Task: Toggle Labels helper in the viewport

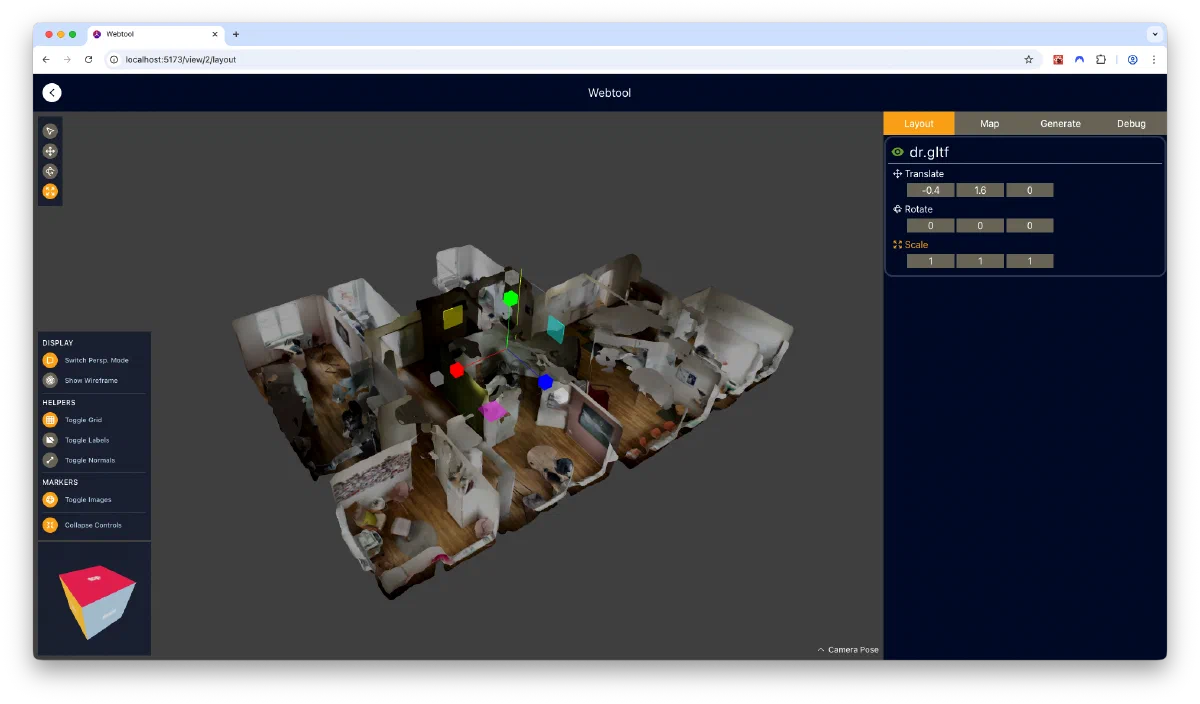Action: point(50,440)
